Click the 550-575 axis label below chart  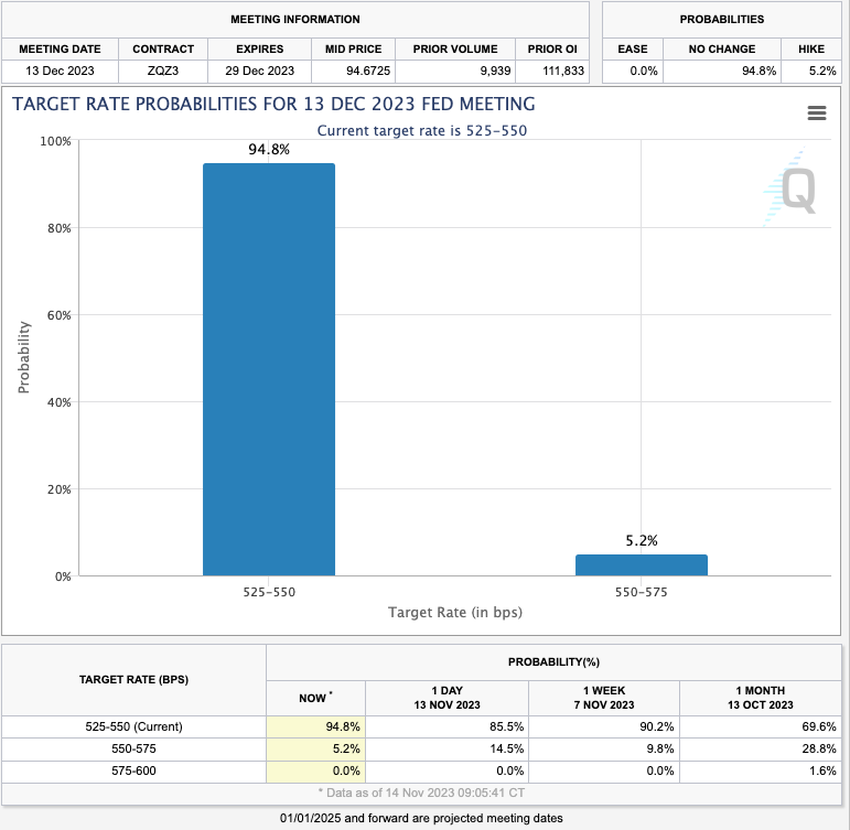[x=641, y=591]
